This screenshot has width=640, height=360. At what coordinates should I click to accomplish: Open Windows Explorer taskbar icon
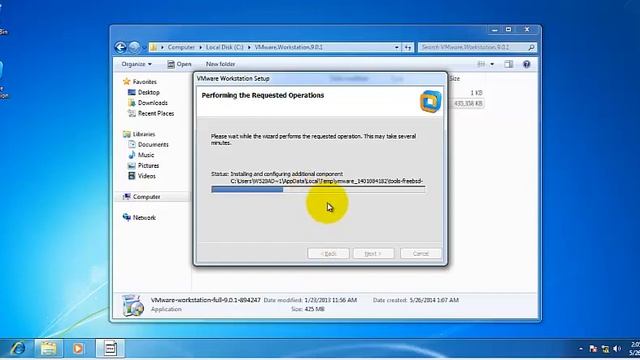click(x=49, y=348)
